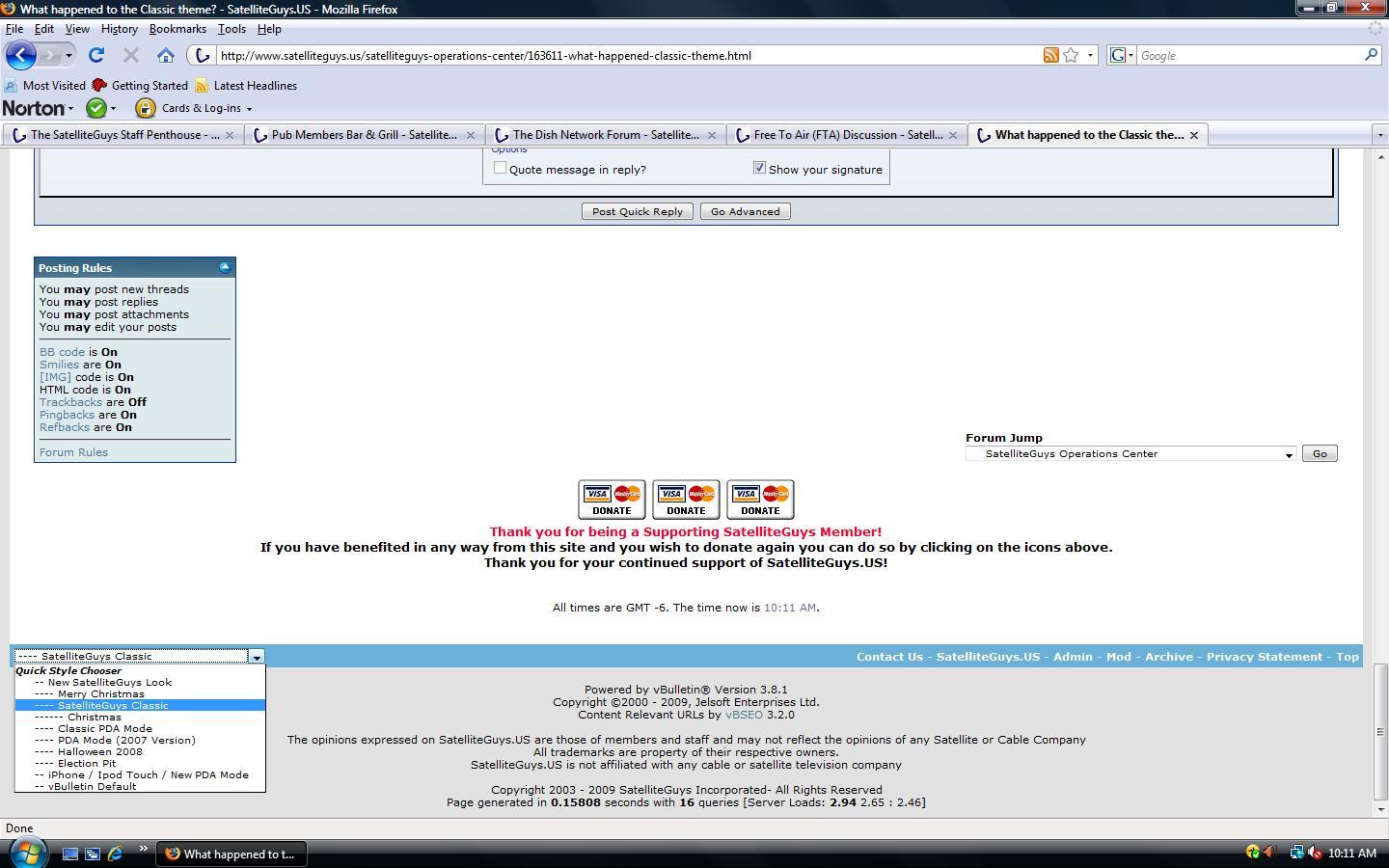Open the Home page icon
Screen dimensions: 1389x868
pyautogui.click(x=166, y=55)
